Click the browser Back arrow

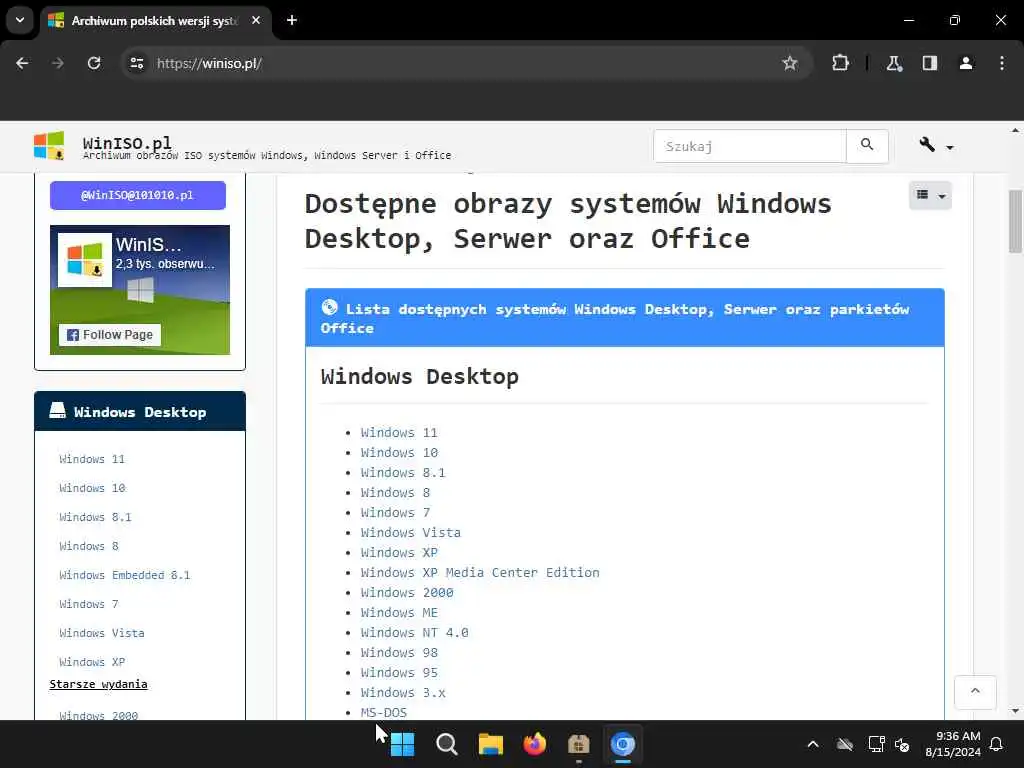[x=22, y=63]
